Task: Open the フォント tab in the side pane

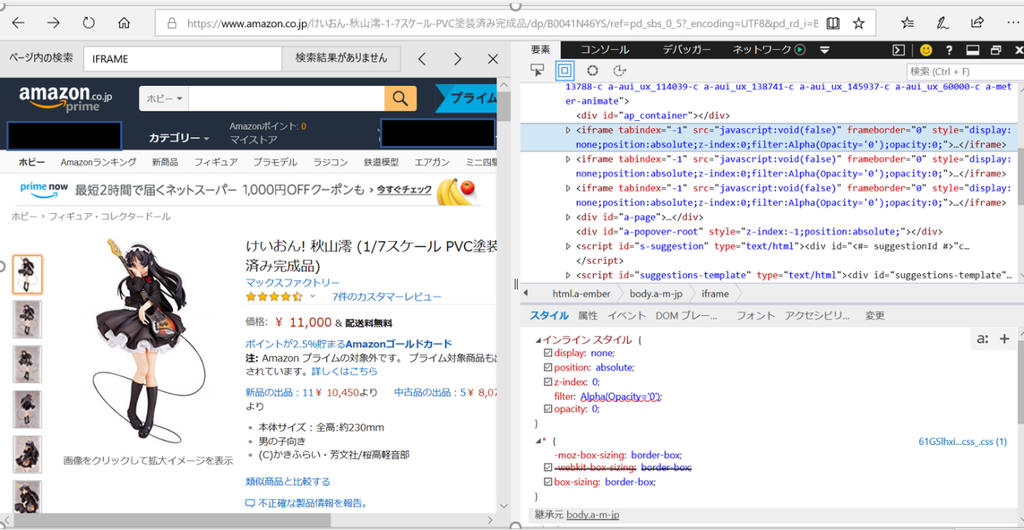Action: tap(756, 315)
